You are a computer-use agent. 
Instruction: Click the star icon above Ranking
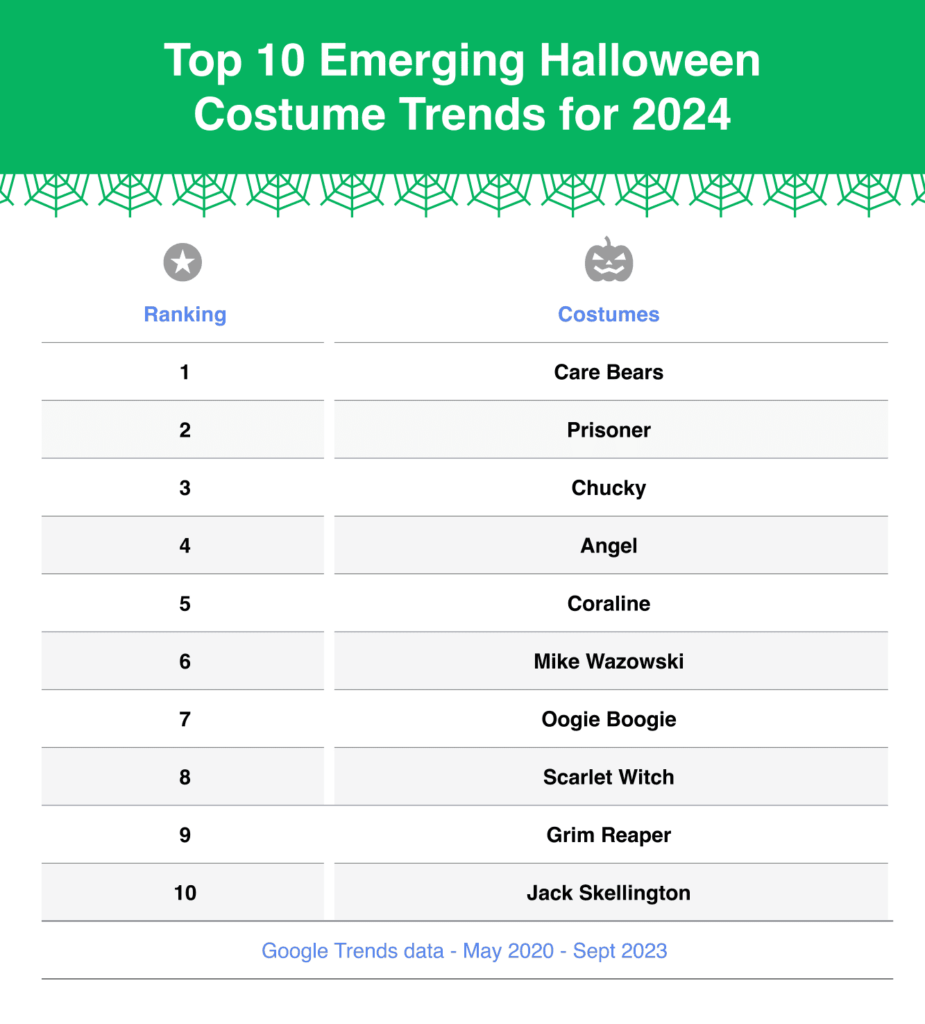[183, 263]
